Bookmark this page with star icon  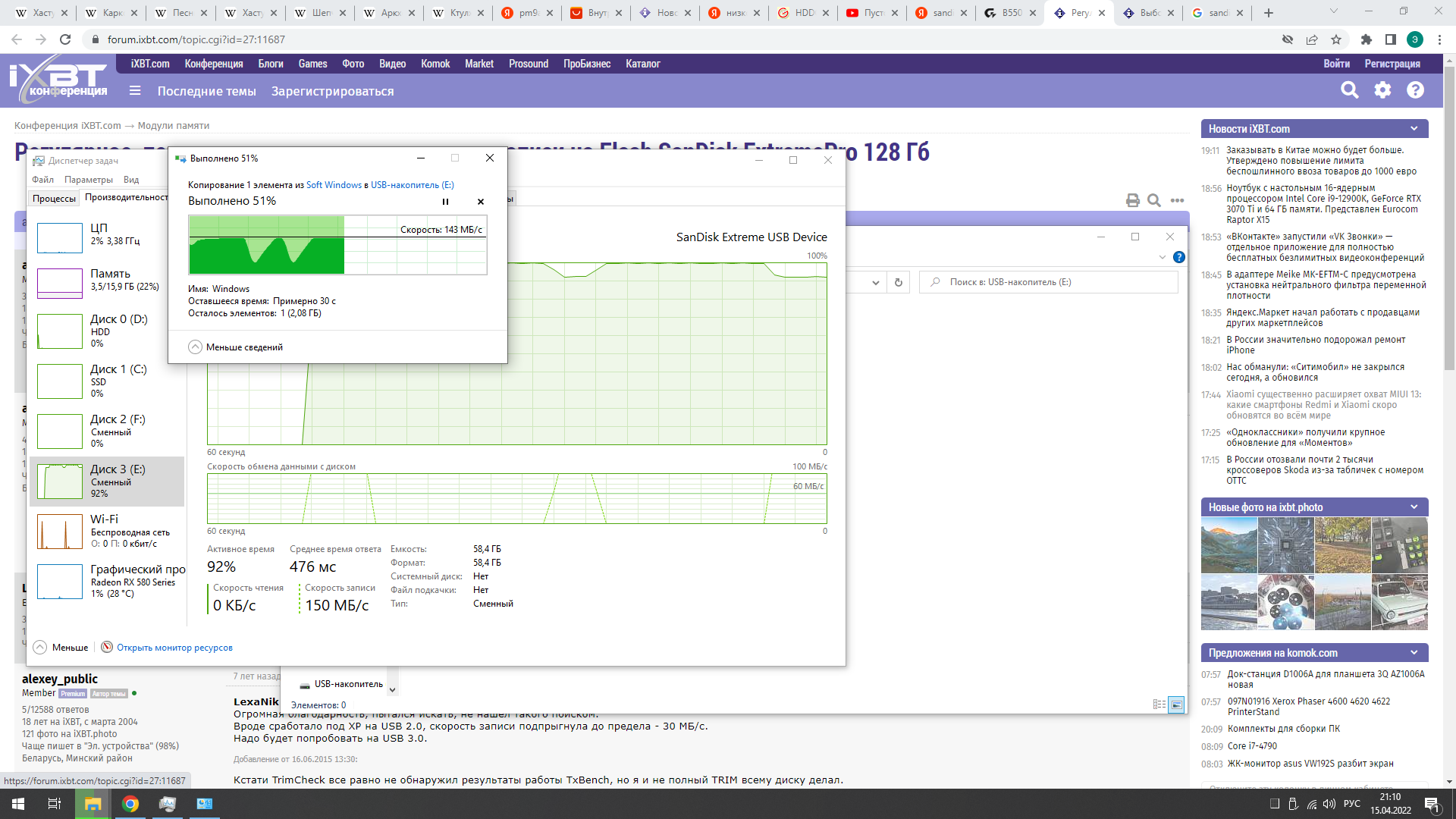pyautogui.click(x=1336, y=39)
